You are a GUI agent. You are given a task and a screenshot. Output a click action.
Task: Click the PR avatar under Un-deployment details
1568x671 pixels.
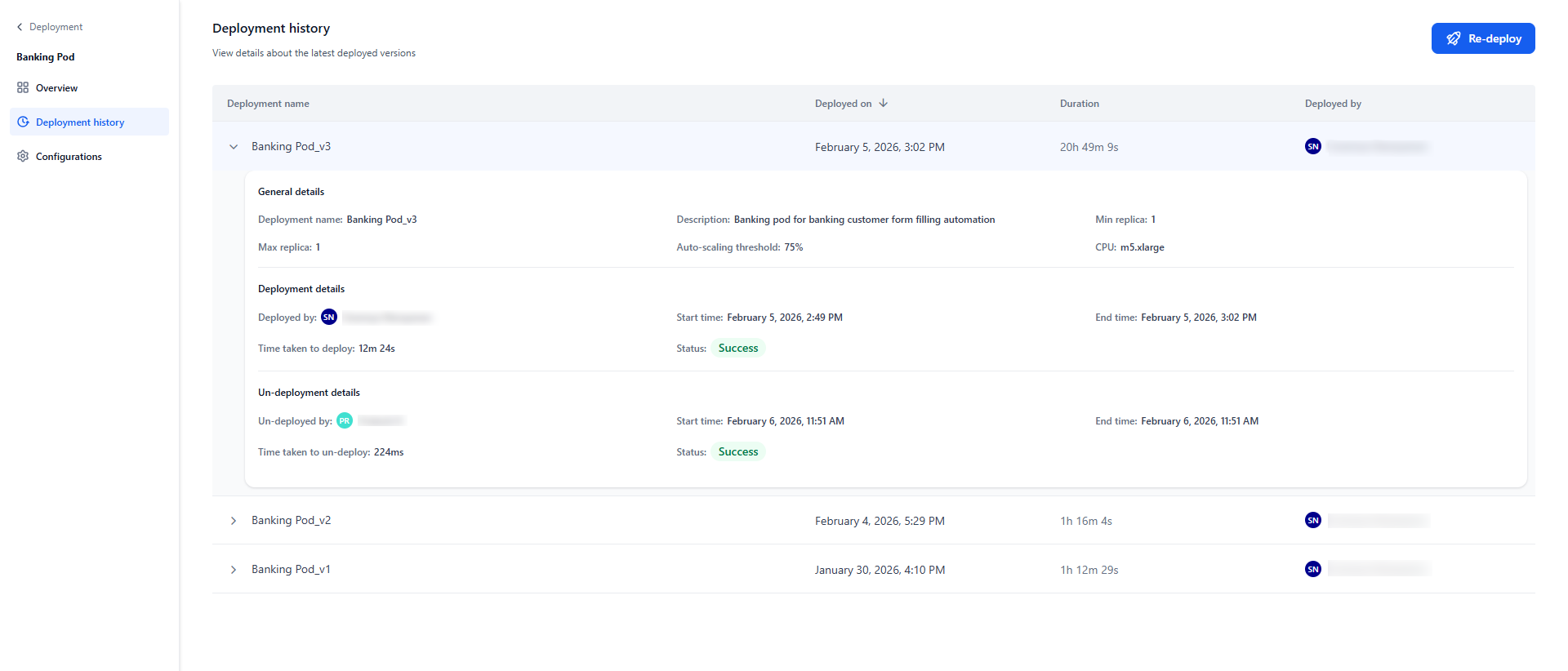click(345, 420)
